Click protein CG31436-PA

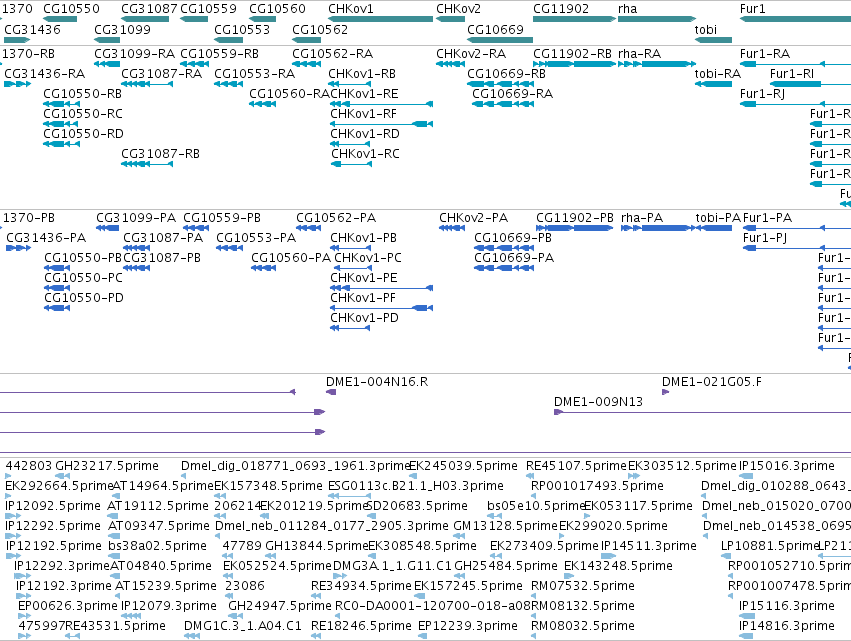coord(46,238)
